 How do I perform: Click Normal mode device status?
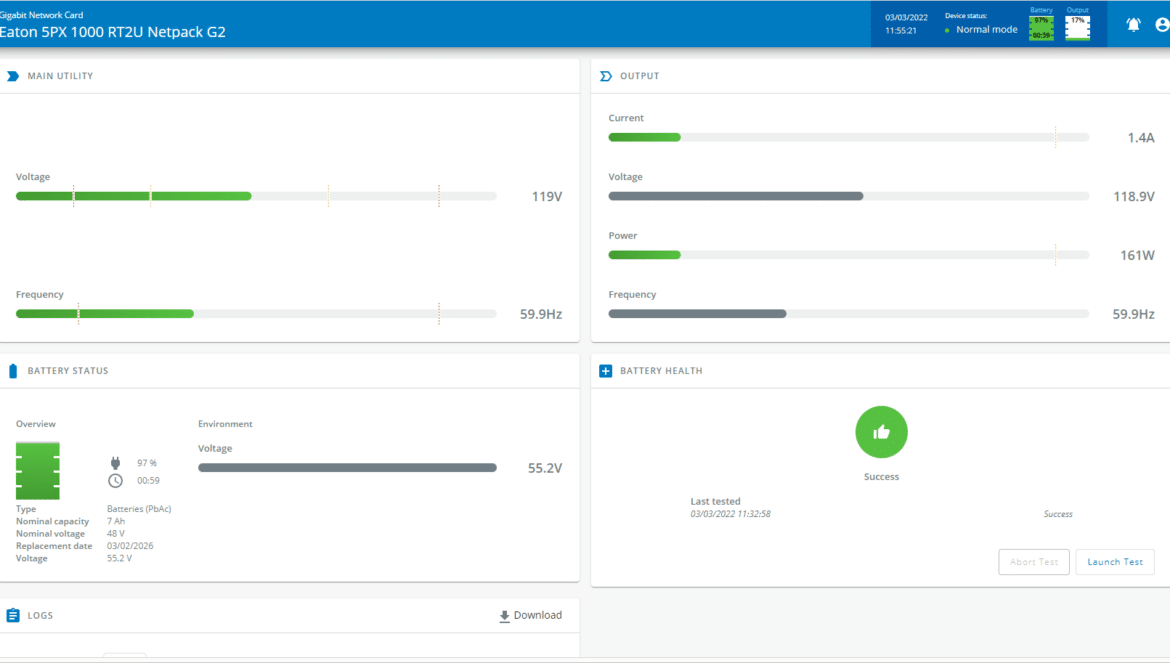[x=986, y=30]
